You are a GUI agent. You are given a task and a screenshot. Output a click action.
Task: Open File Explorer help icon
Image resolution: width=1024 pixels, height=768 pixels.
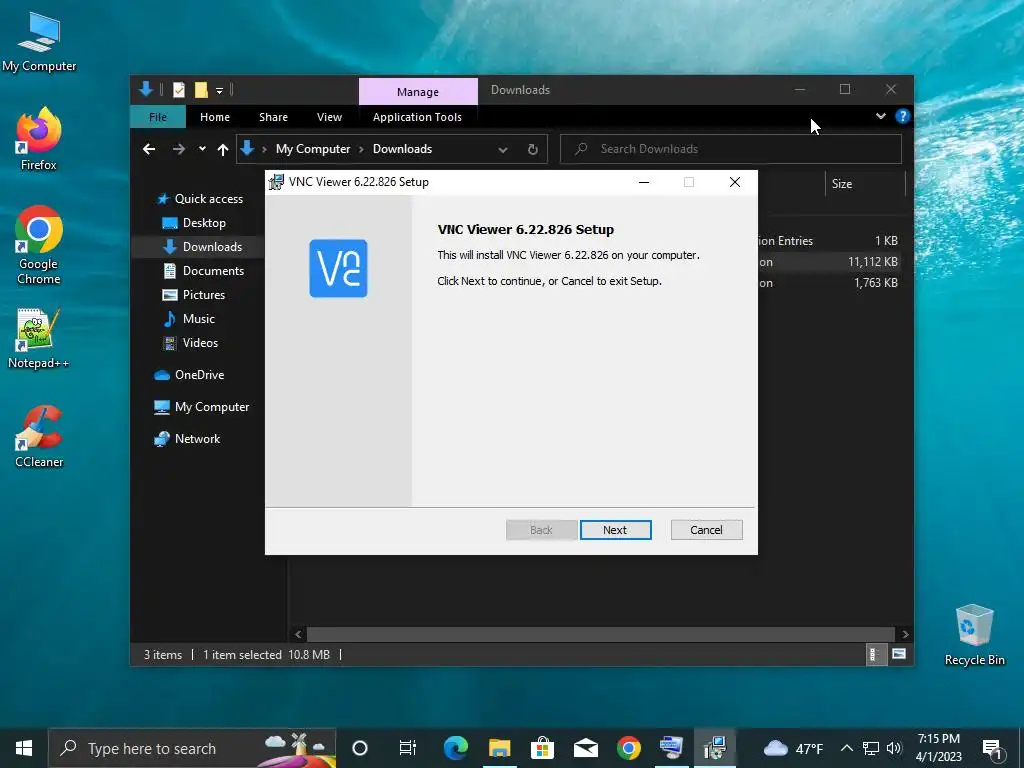903,116
